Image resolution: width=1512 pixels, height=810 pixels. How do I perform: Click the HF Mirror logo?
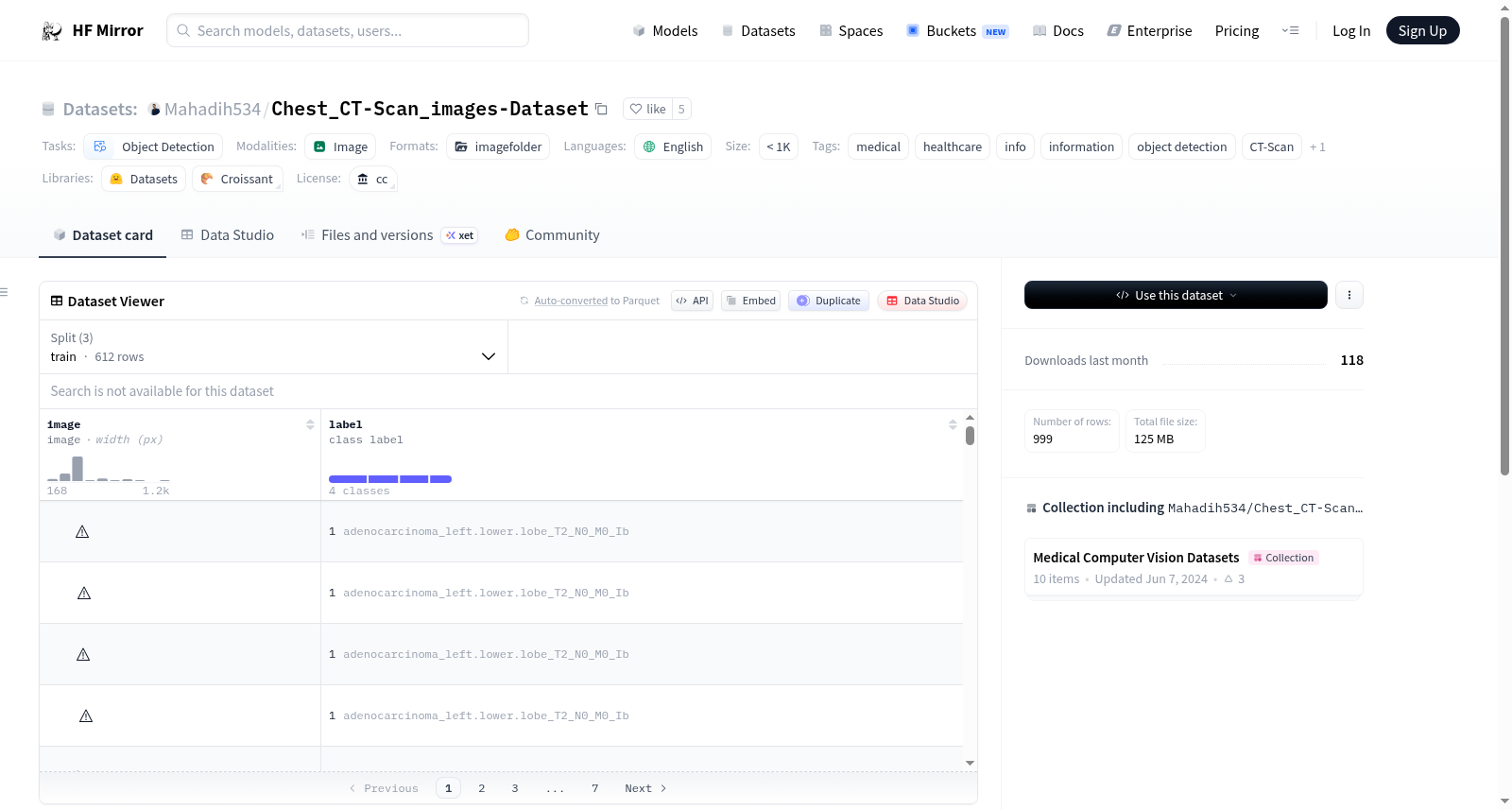pos(93,30)
